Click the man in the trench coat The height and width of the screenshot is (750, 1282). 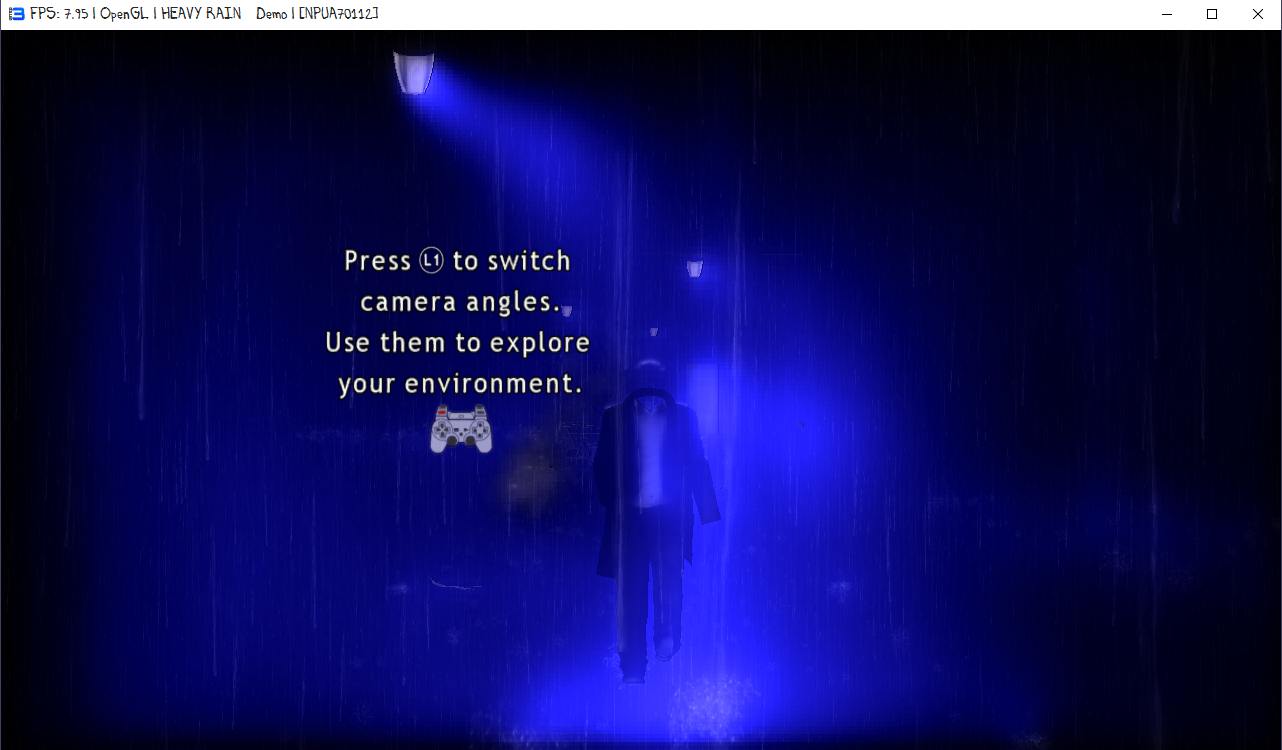[x=655, y=521]
